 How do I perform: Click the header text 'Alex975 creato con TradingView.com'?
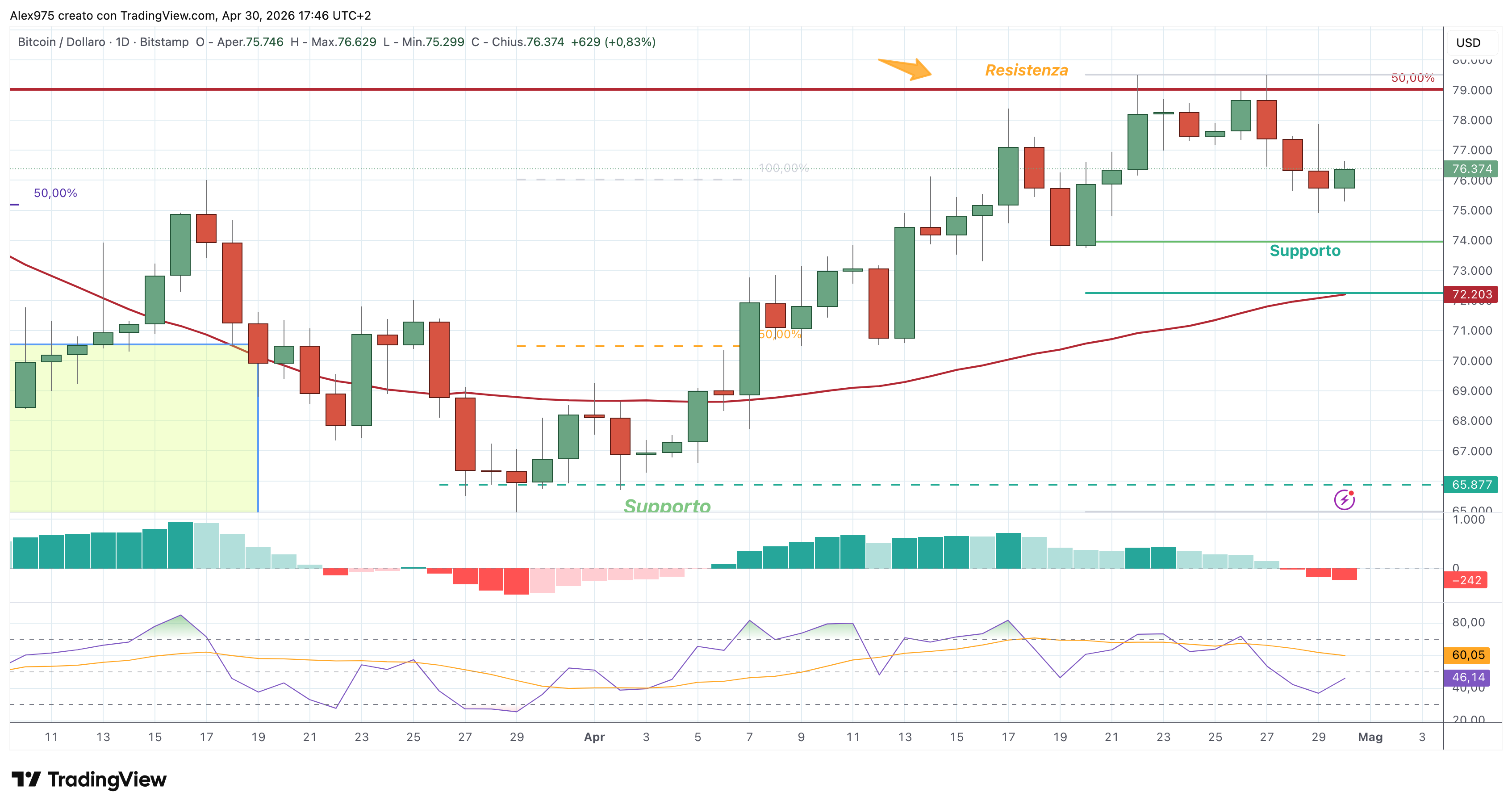[113, 16]
